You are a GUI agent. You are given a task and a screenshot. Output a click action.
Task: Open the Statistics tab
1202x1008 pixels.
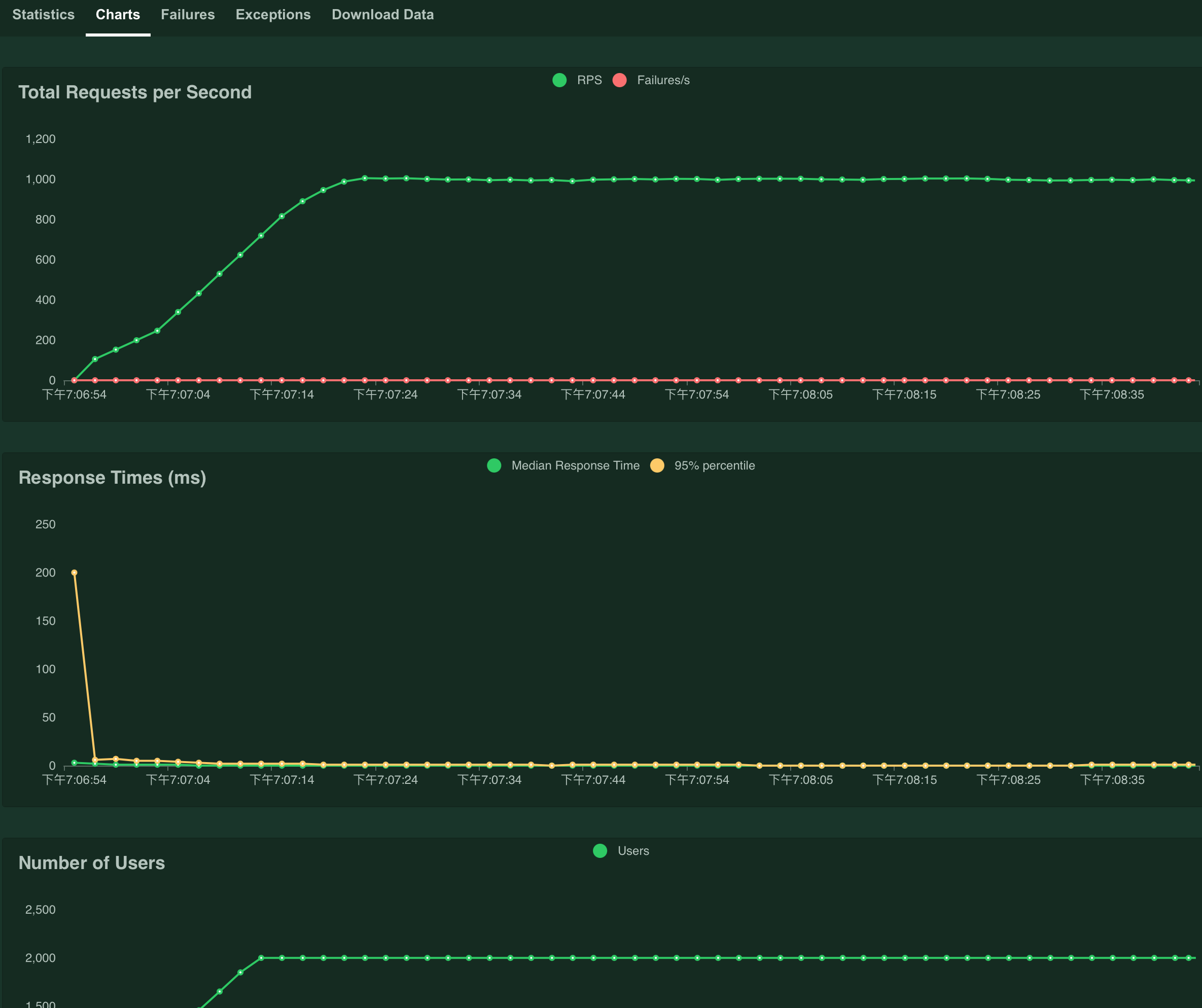coord(44,15)
